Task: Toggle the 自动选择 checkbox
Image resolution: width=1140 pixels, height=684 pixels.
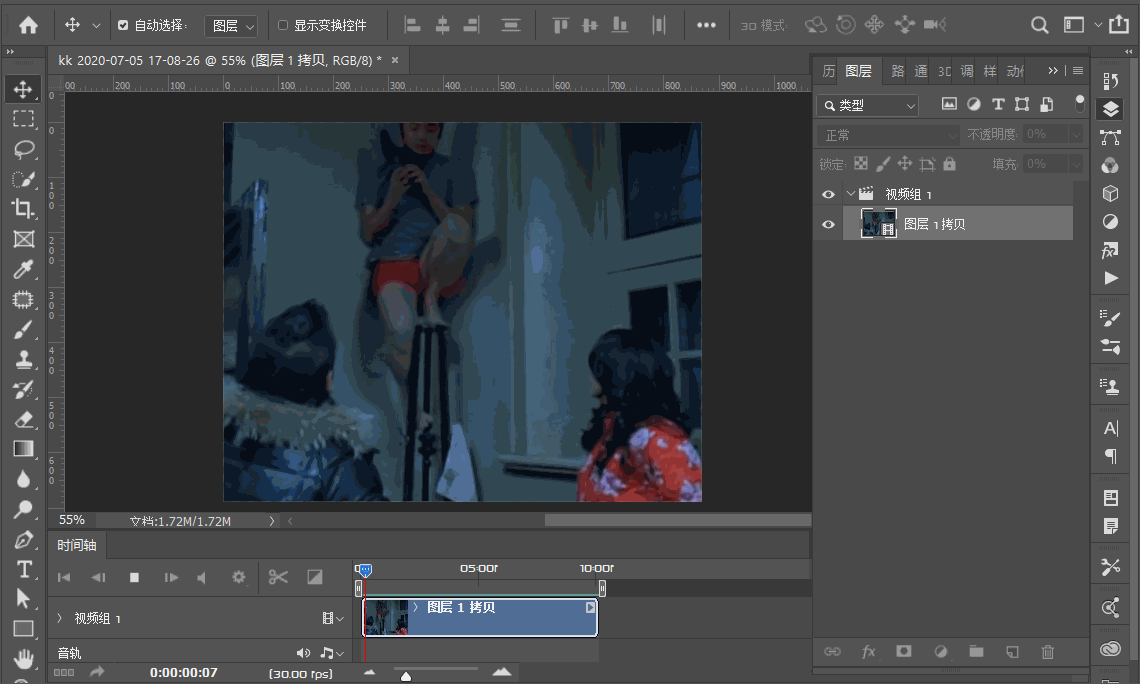Action: coord(123,25)
